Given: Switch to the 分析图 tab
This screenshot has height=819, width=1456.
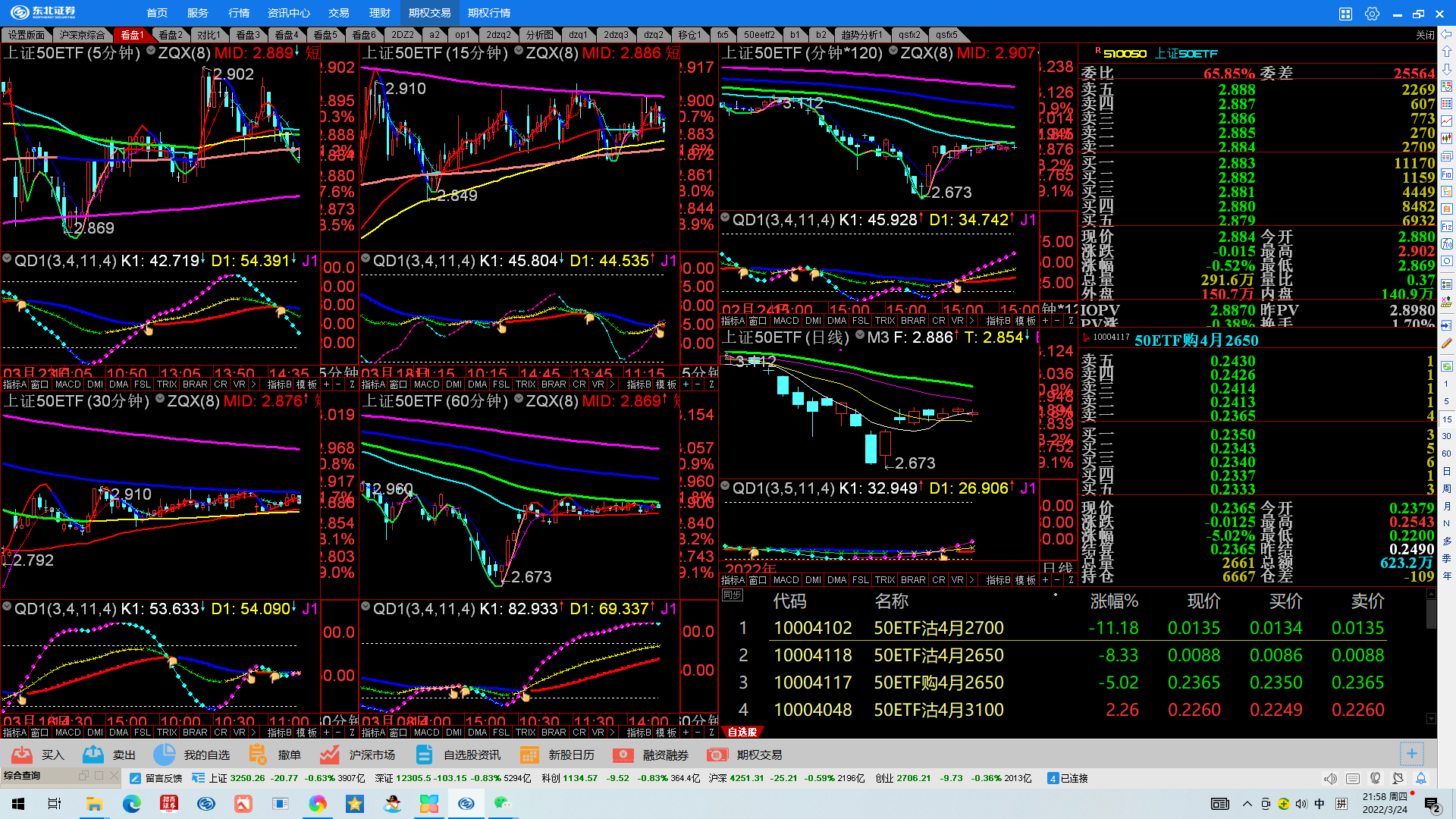Looking at the screenshot, I should point(539,35).
